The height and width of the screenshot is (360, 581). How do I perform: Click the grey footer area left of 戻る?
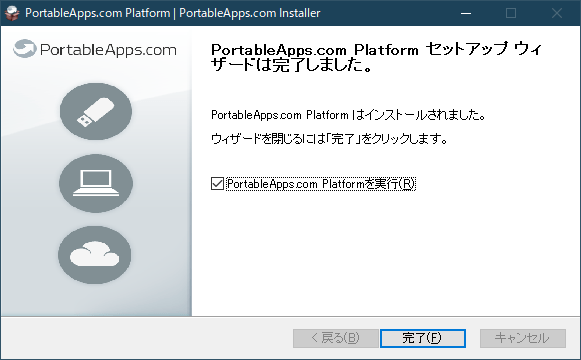[147, 338]
